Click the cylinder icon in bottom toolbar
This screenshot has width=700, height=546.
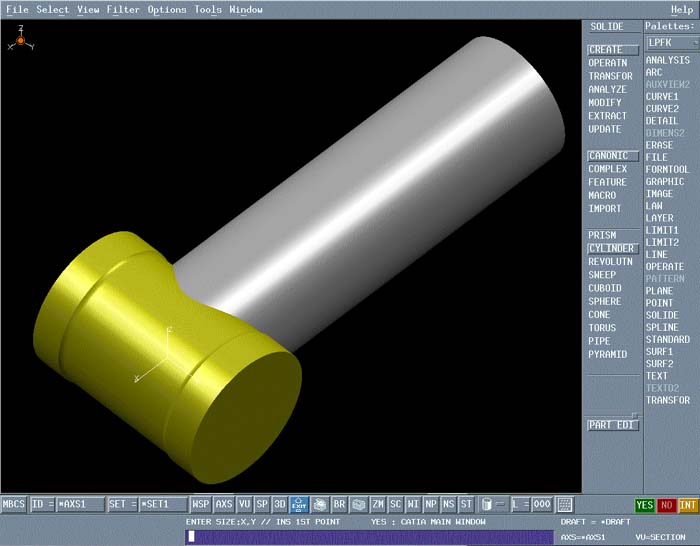tap(487, 505)
